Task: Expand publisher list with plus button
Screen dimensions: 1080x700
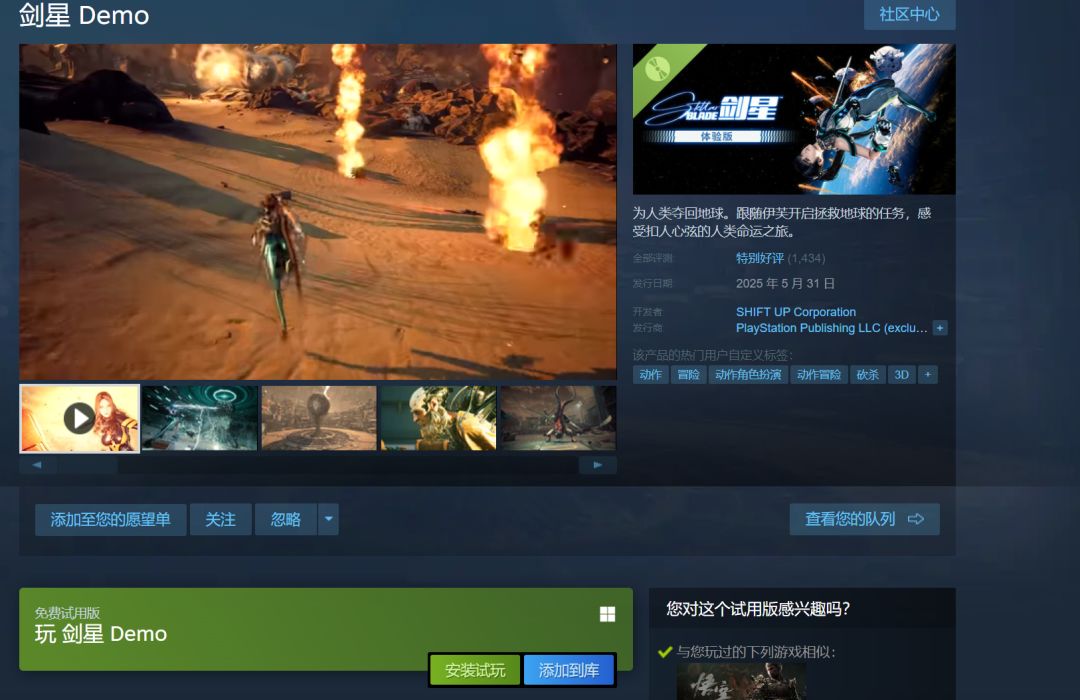Action: 939,328
